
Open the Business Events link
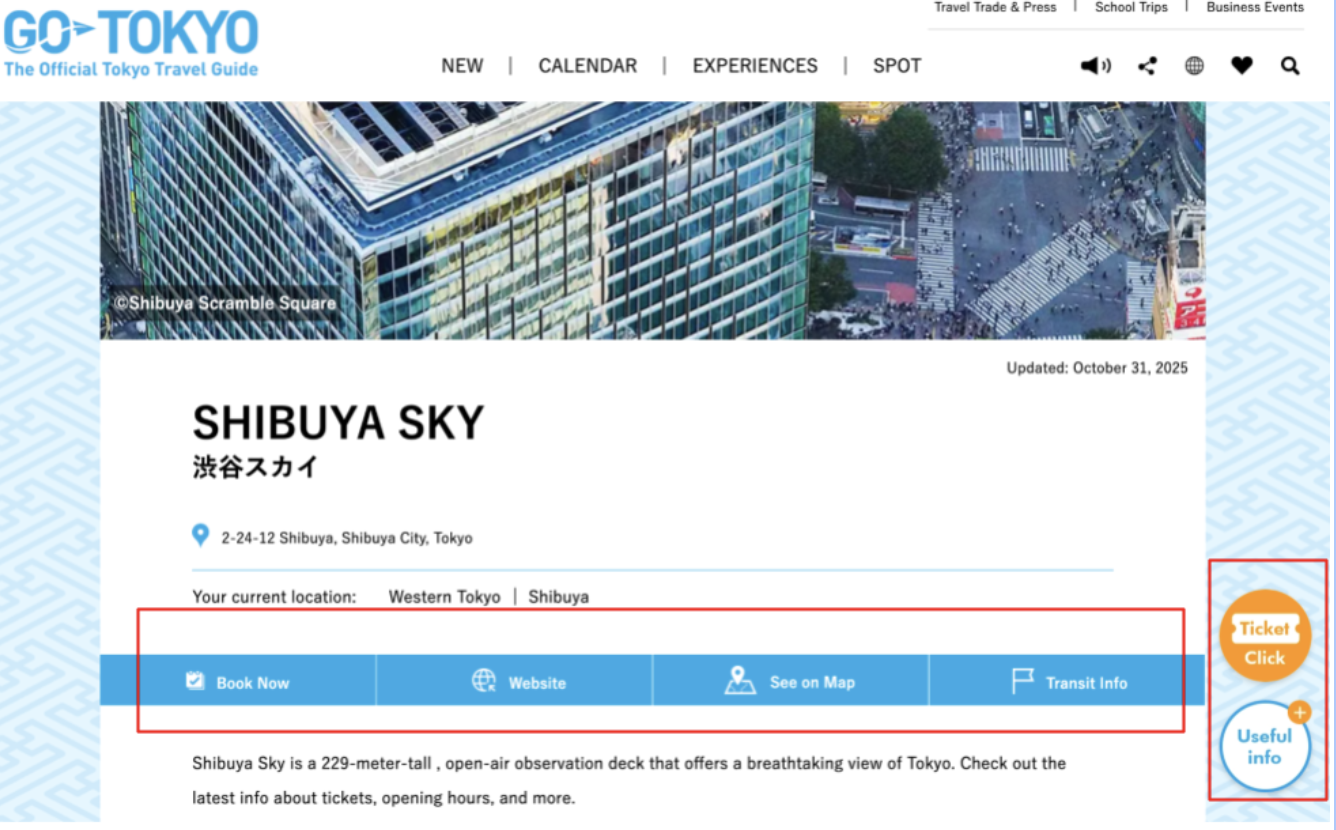point(1255,7)
